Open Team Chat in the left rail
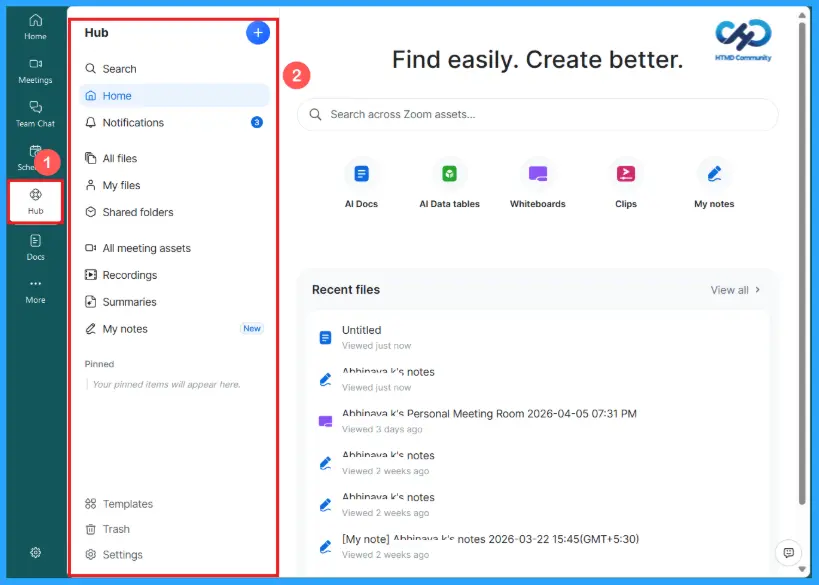The image size is (819, 585). tap(35, 114)
